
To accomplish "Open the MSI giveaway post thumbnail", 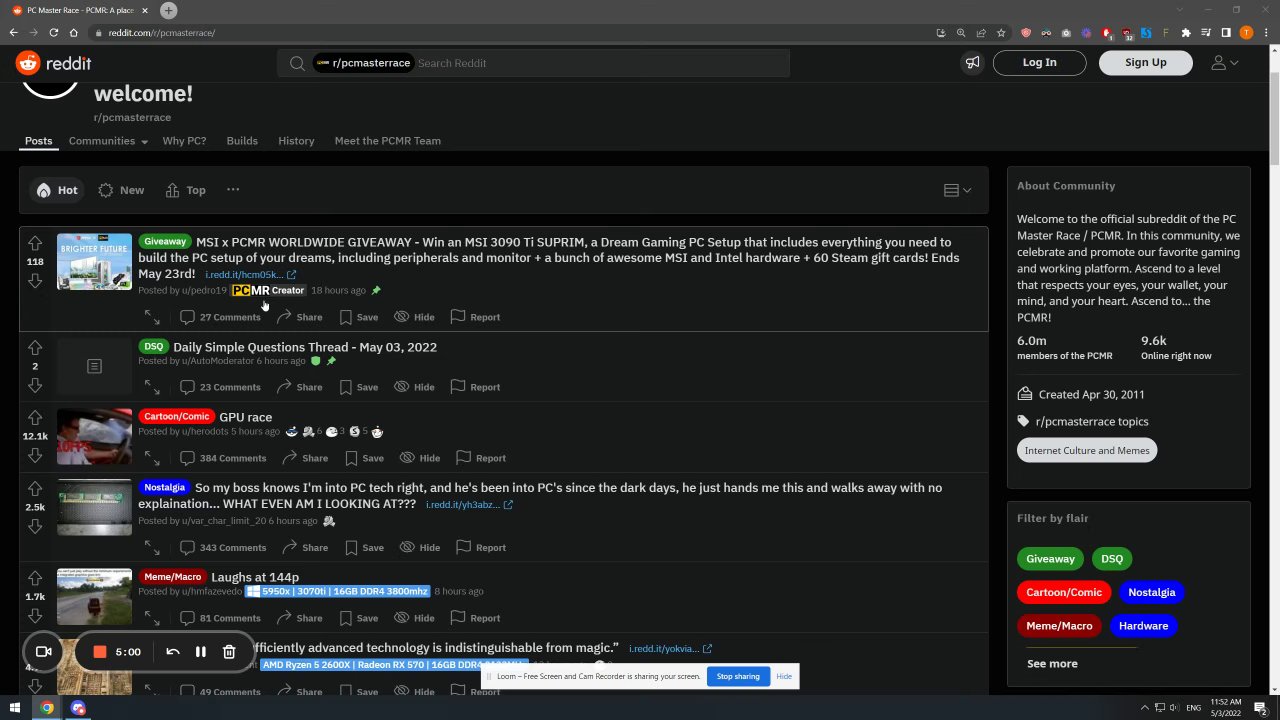I will tap(94, 262).
